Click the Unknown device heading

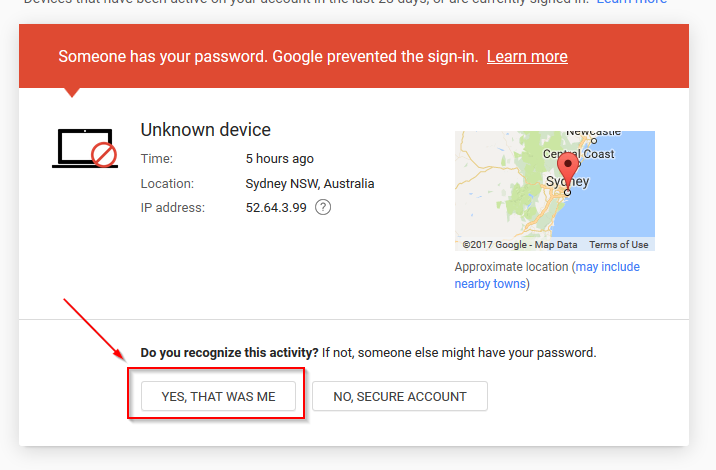point(205,130)
